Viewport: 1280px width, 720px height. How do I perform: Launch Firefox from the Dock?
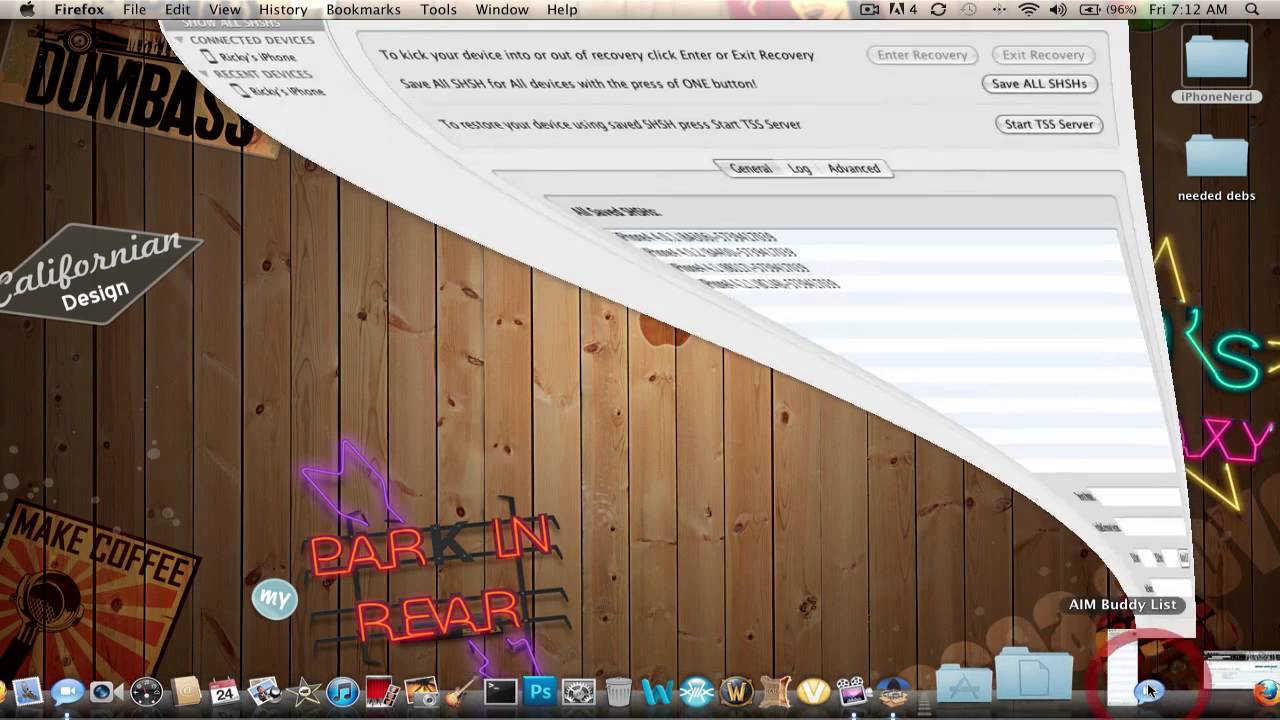click(x=1266, y=691)
